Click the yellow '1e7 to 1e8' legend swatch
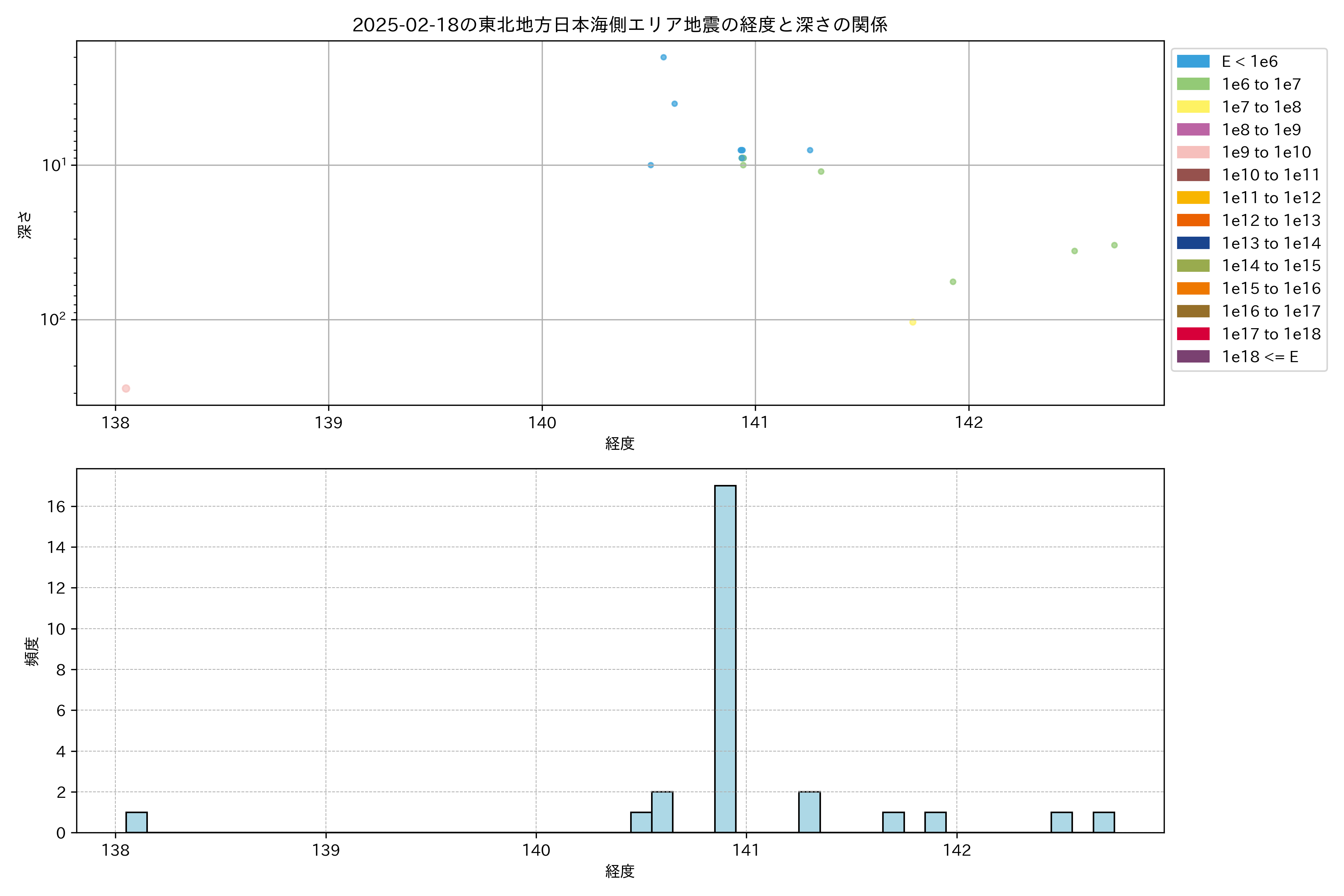The width and height of the screenshot is (1344, 896). coord(1192,107)
